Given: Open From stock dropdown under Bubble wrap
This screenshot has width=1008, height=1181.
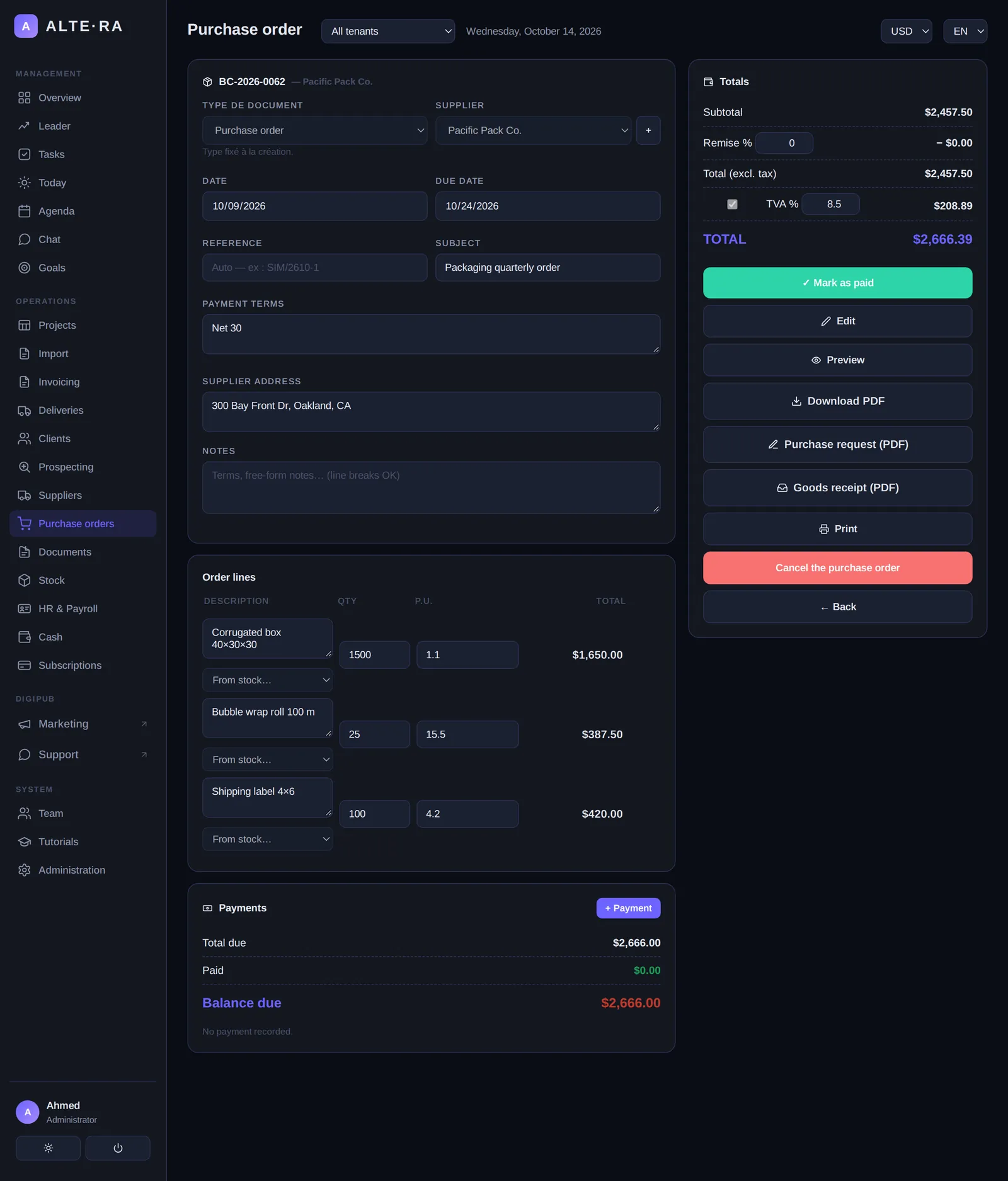Looking at the screenshot, I should [x=267, y=760].
